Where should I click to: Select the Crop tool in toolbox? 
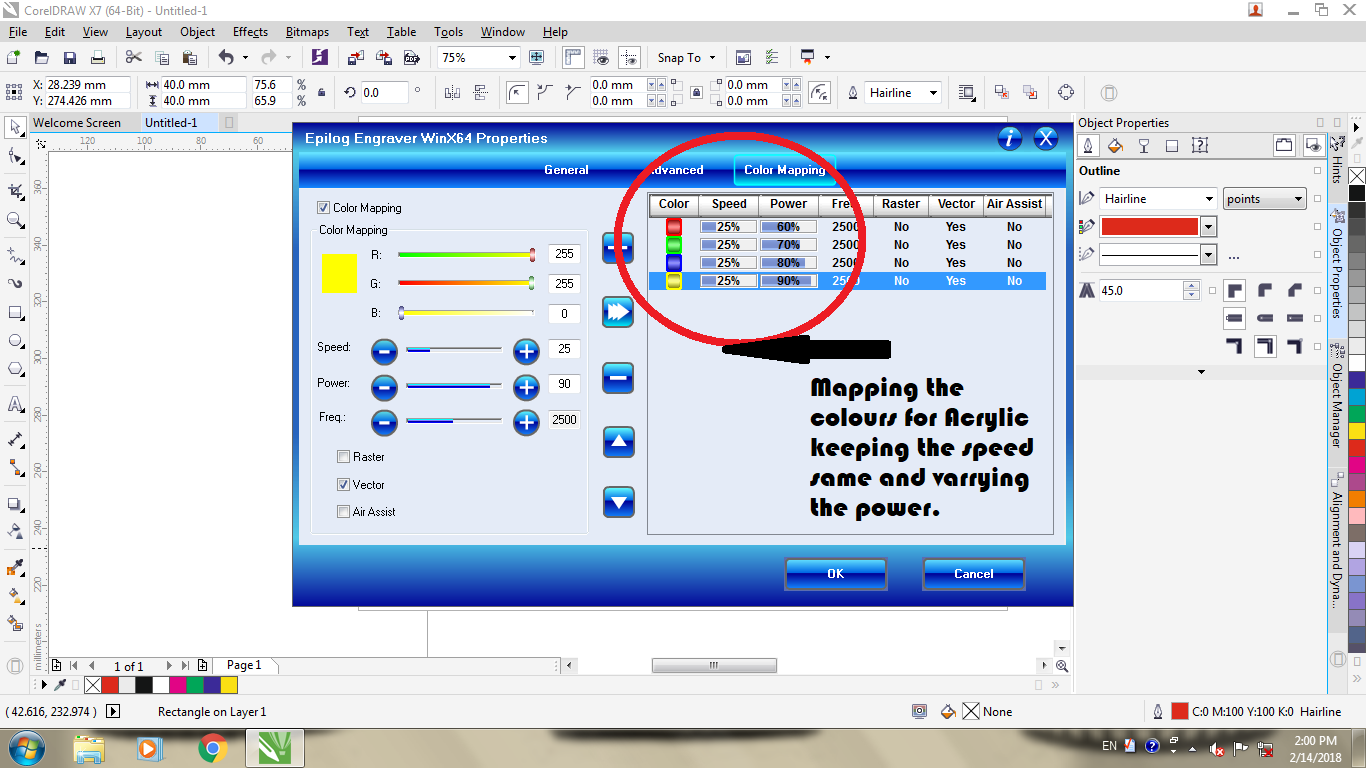tap(16, 190)
